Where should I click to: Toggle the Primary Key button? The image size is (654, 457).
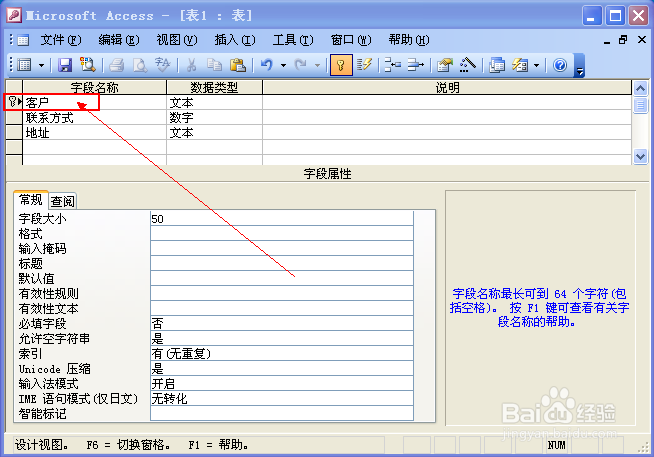pyautogui.click(x=341, y=65)
